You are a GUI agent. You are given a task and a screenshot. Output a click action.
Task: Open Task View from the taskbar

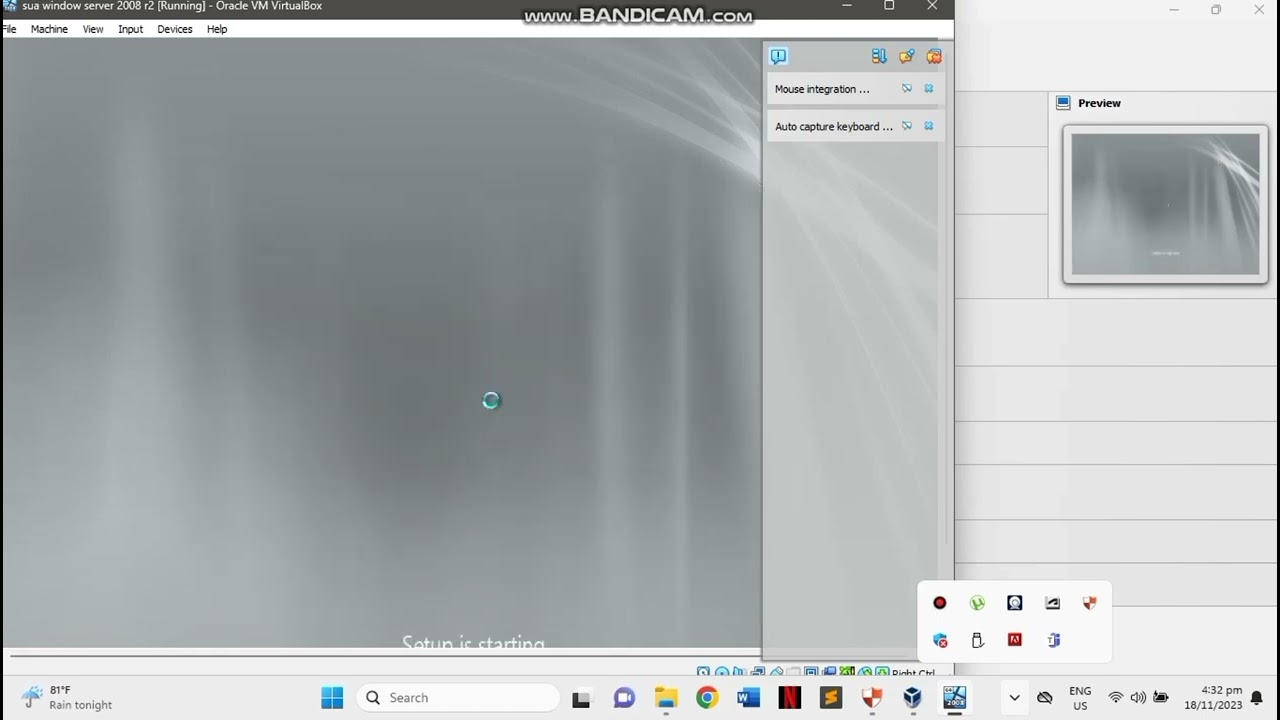582,697
